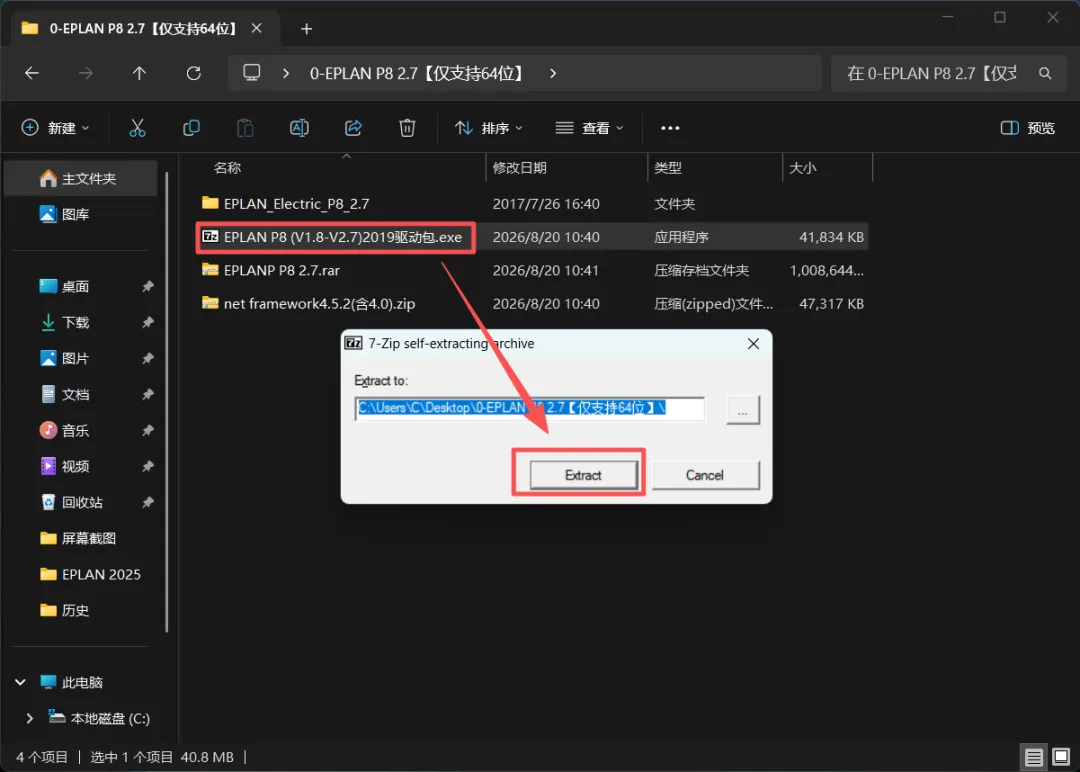Screen dimensions: 1080x772
Task: Expand chevron after computer icon in address bar
Action: [x=286, y=73]
